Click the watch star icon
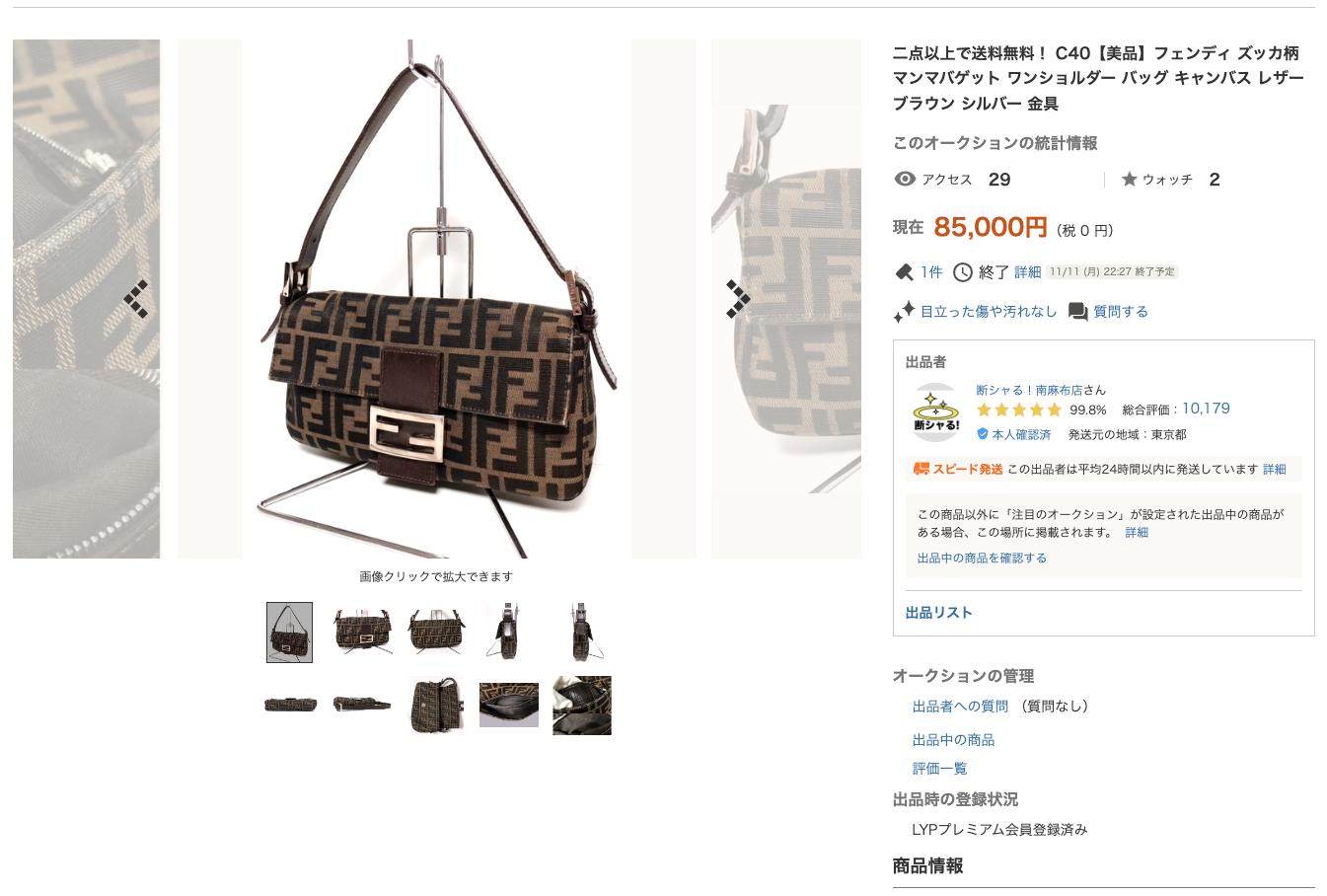 click(1130, 180)
